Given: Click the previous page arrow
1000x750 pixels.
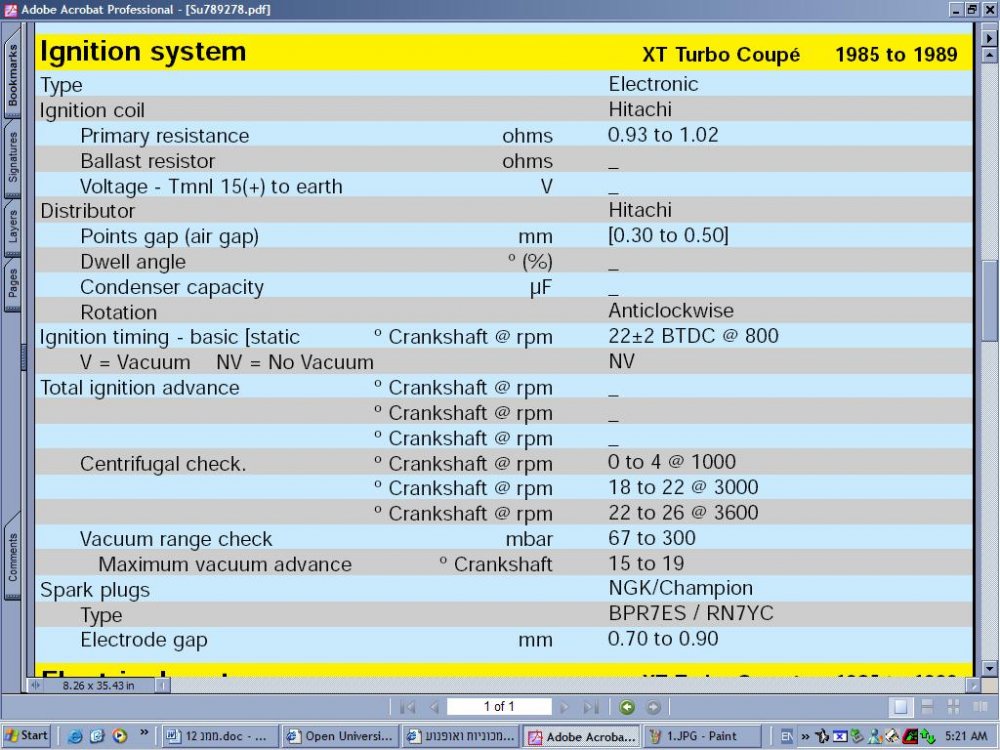Looking at the screenshot, I should [434, 707].
